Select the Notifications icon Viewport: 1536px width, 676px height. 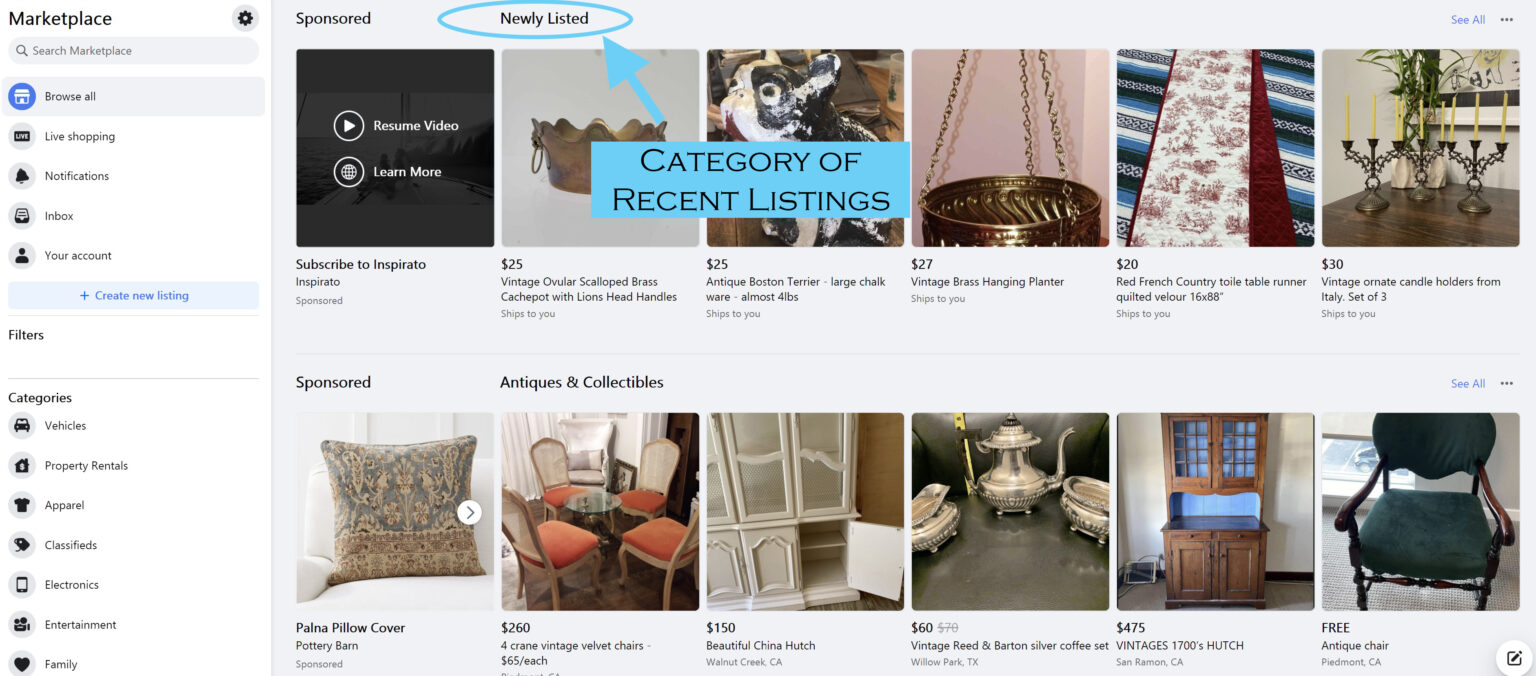pyautogui.click(x=22, y=176)
